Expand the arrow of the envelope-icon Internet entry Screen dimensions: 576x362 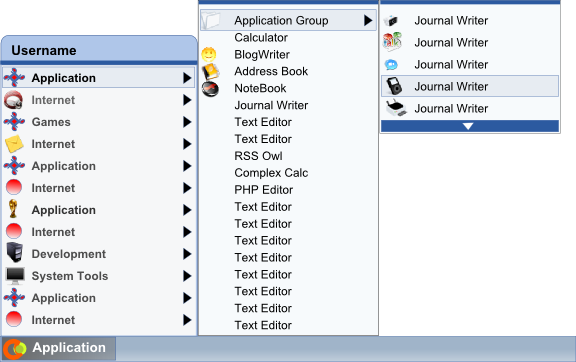click(187, 144)
